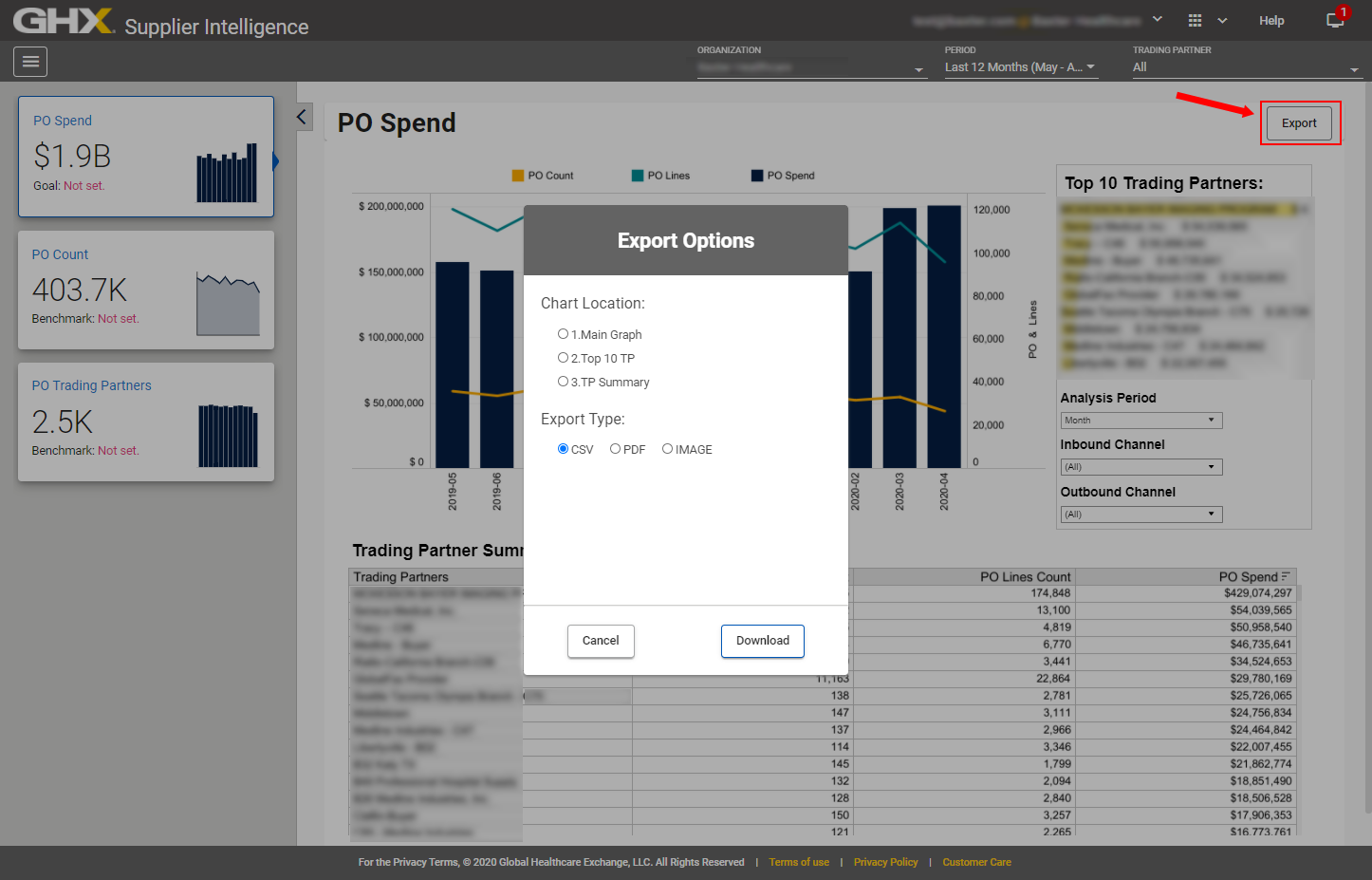The width and height of the screenshot is (1372, 880).
Task: Open the notifications bell showing 1 alert
Action: [x=1334, y=20]
